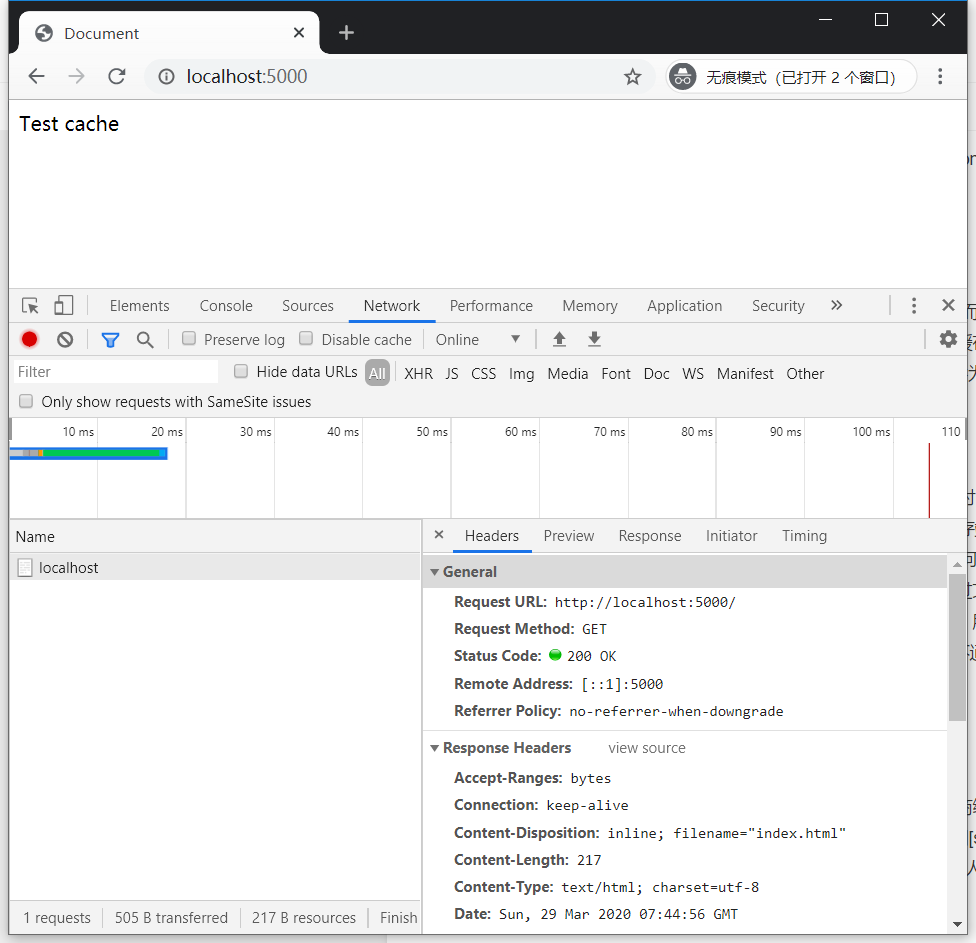Click the headers pane scrollbar thumb
Viewport: 976px width, 943px height.
[957, 647]
